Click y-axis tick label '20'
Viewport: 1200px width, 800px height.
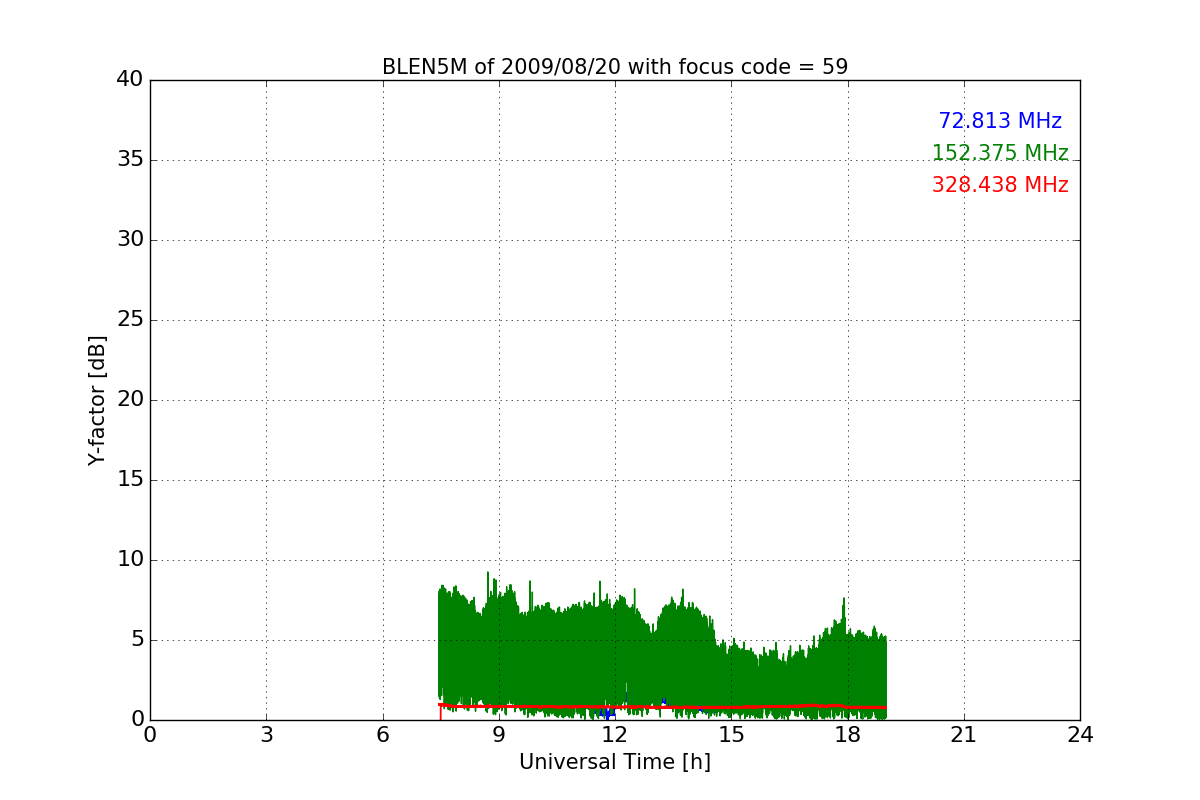(x=130, y=400)
